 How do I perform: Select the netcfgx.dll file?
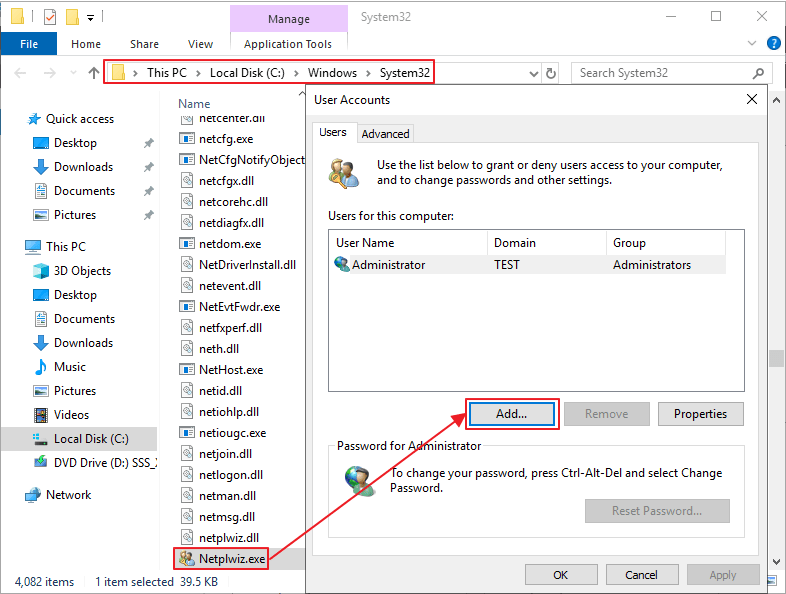click(x=226, y=181)
